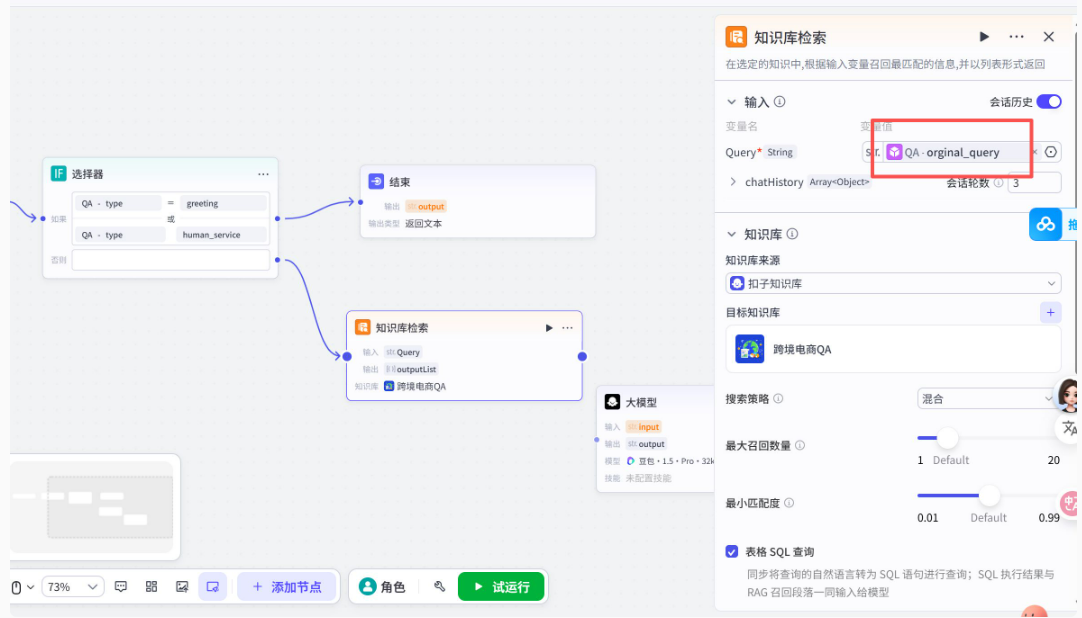This screenshot has width=1082, height=618.
Task: Show the 会话轮数 info icon
Action: (x=998, y=183)
